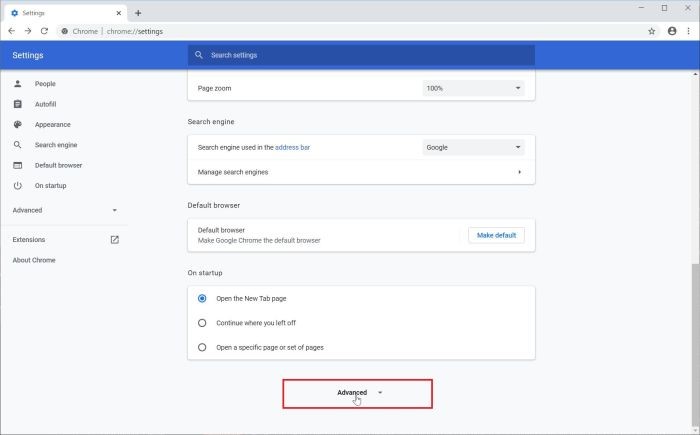Select Open the New Tab page option
Image resolution: width=700 pixels, height=435 pixels.
(x=202, y=298)
